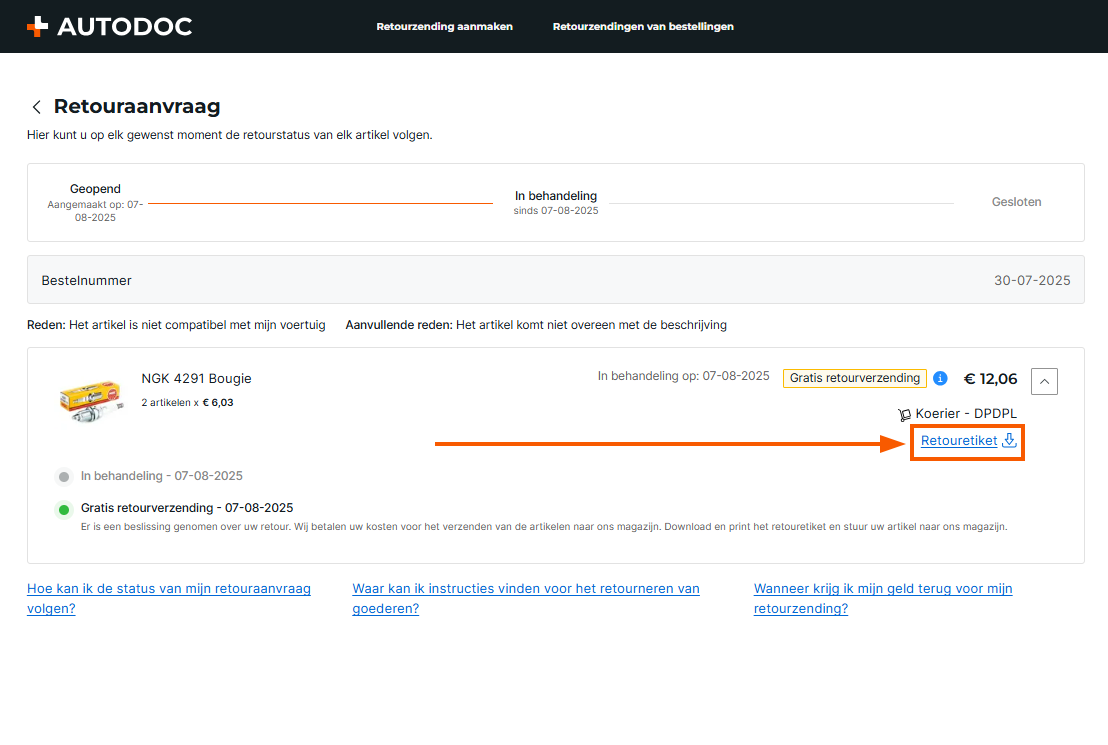Click the AUTODOC logo
Image resolution: width=1108 pixels, height=745 pixels.
(x=109, y=27)
